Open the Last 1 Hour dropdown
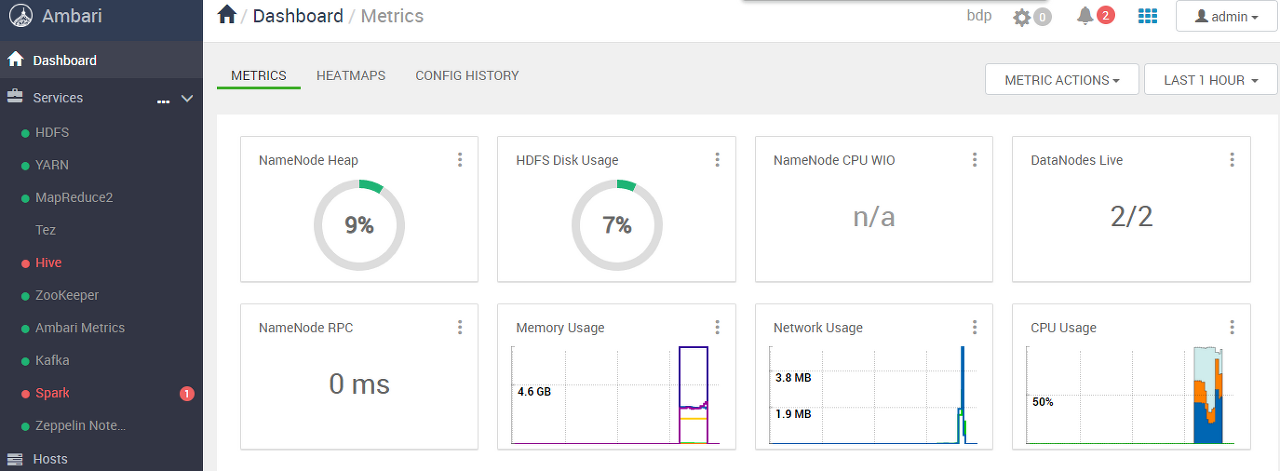This screenshot has height=471, width=1280. point(1211,80)
